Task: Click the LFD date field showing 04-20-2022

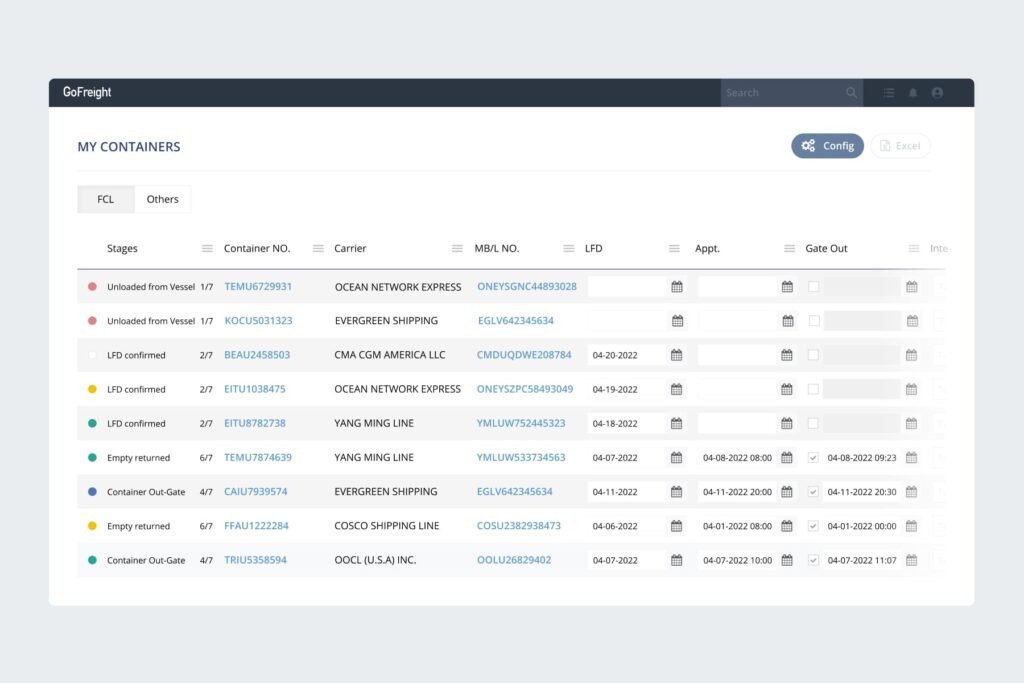Action: (626, 355)
